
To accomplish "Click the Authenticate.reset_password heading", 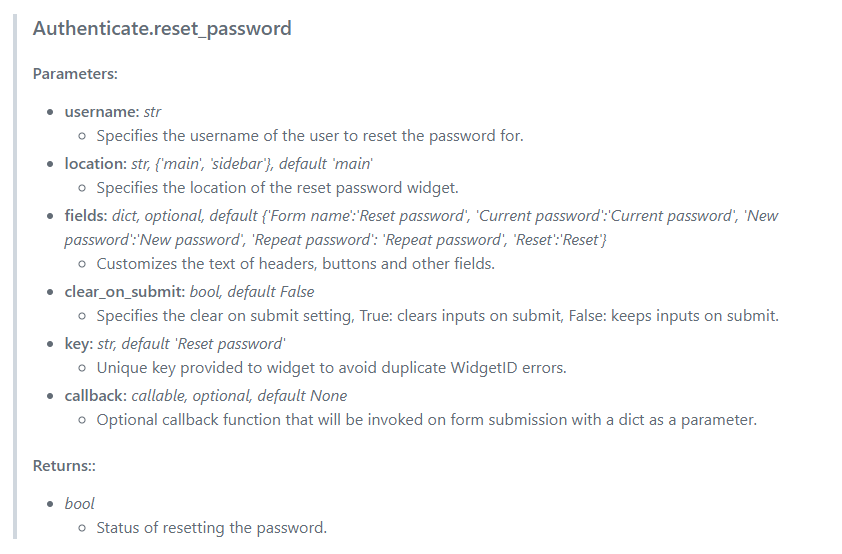I will [162, 28].
